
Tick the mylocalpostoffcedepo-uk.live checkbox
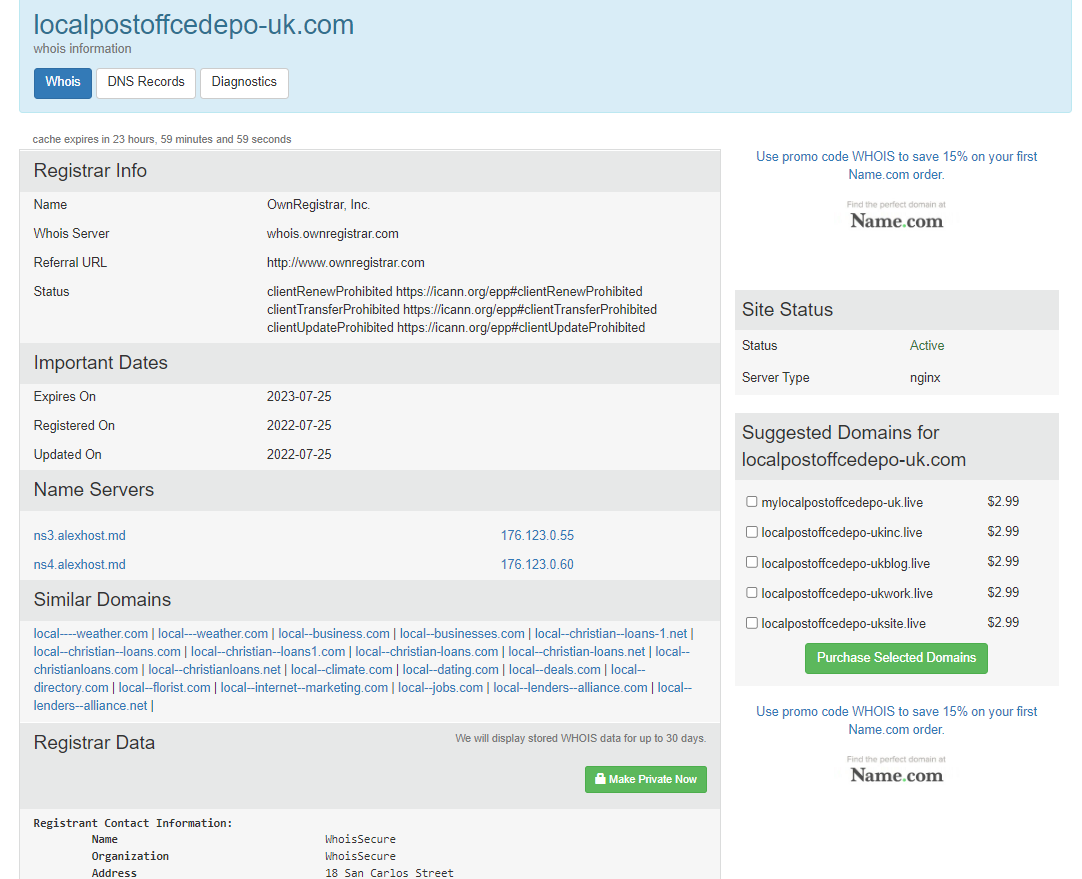751,502
